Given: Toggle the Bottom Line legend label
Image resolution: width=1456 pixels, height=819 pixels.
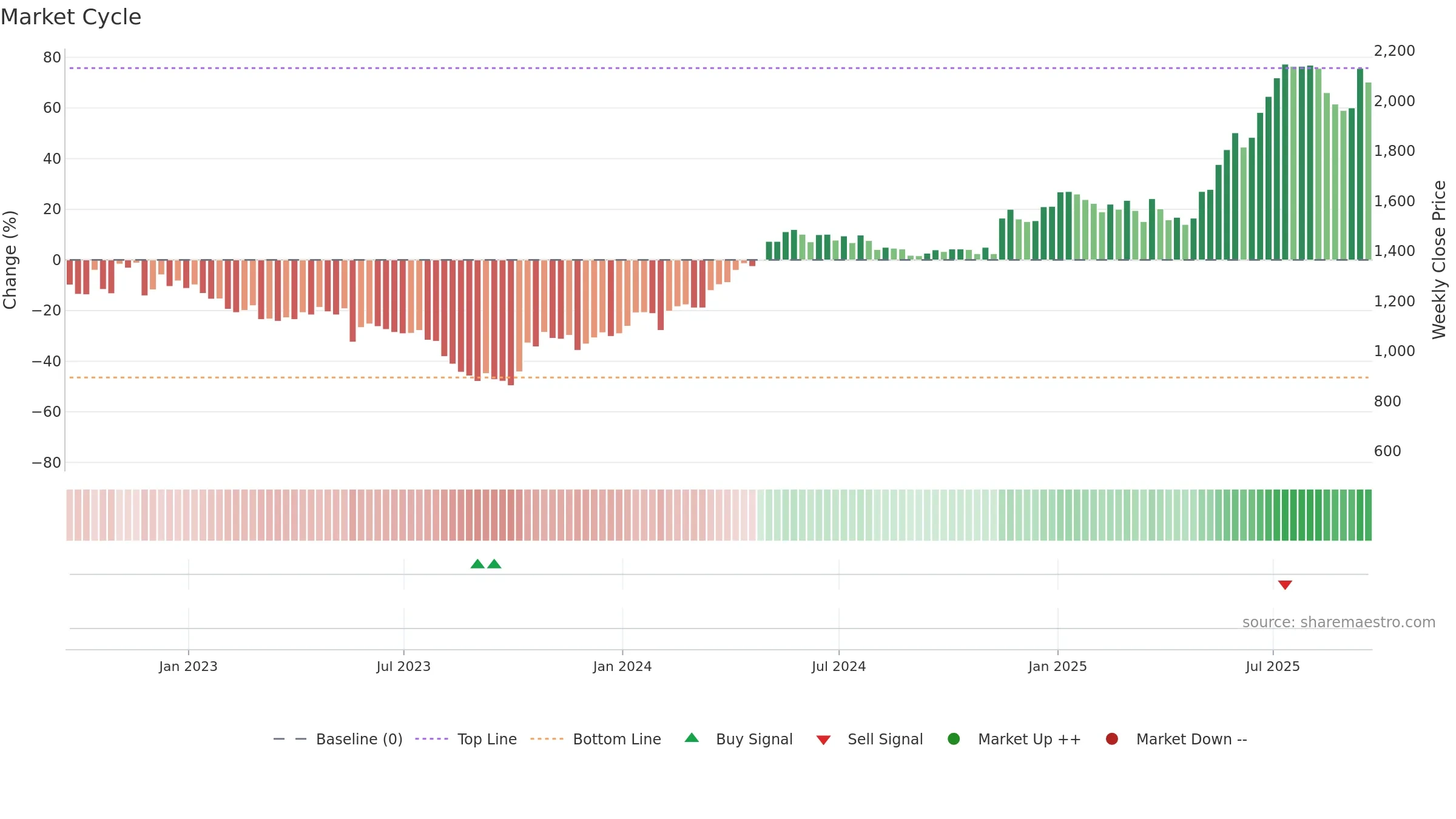Looking at the screenshot, I should point(617,739).
